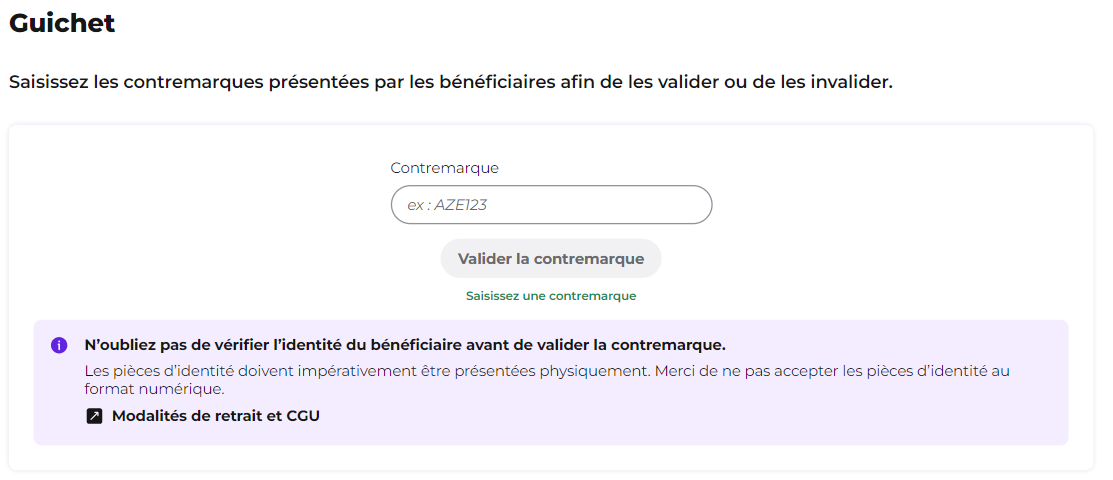Click the Valider la contremarque button
This screenshot has width=1113, height=480.
click(551, 258)
